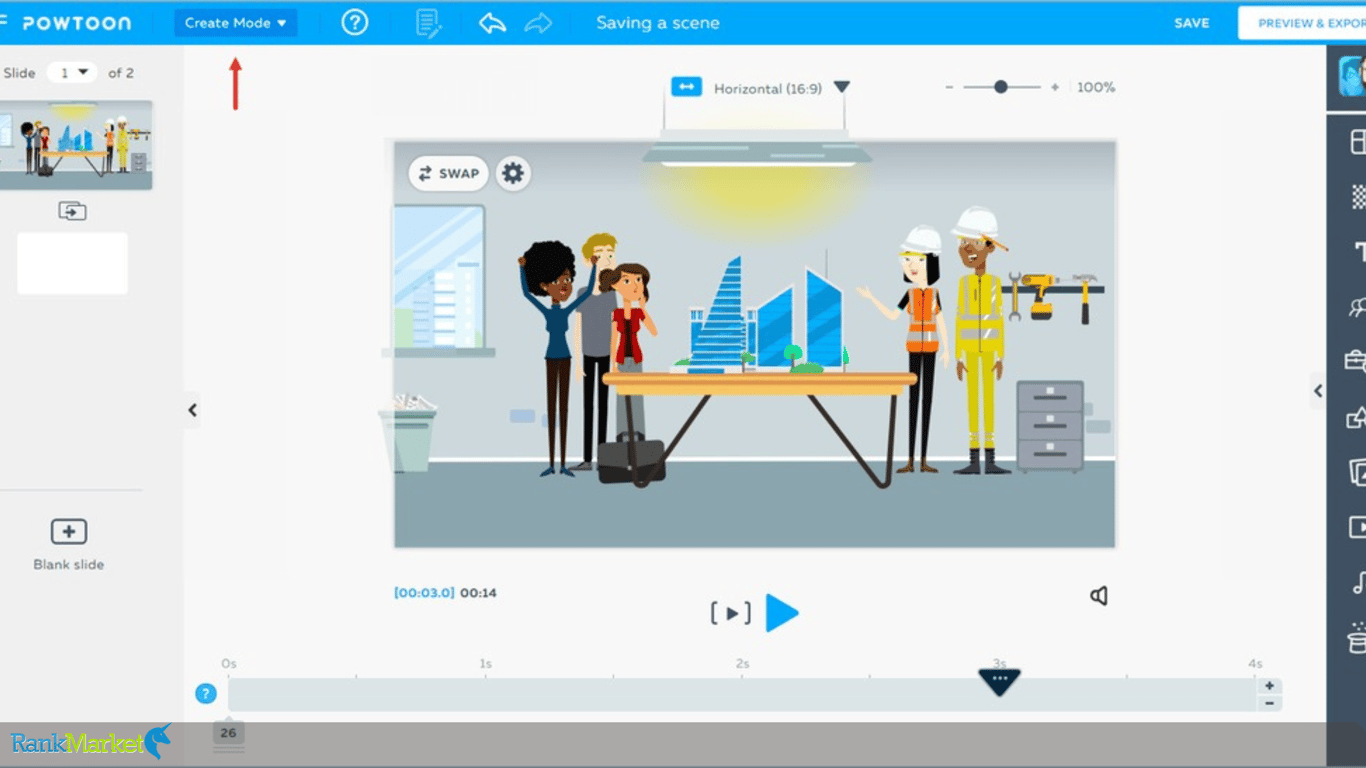Play the Powtoon from start
Image resolution: width=1366 pixels, height=768 pixels.
point(782,613)
